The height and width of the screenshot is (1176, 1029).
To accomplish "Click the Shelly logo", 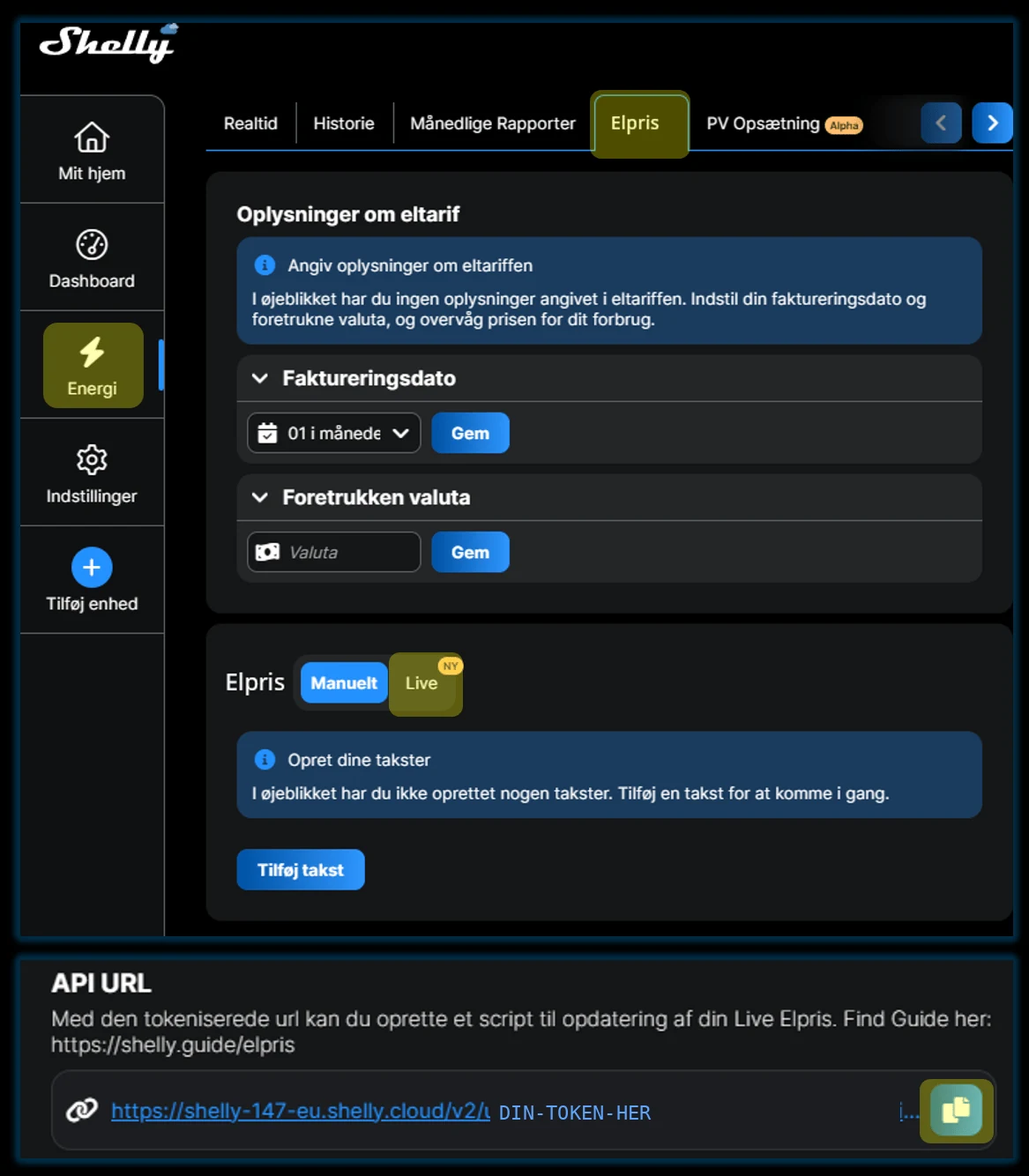I will click(108, 43).
